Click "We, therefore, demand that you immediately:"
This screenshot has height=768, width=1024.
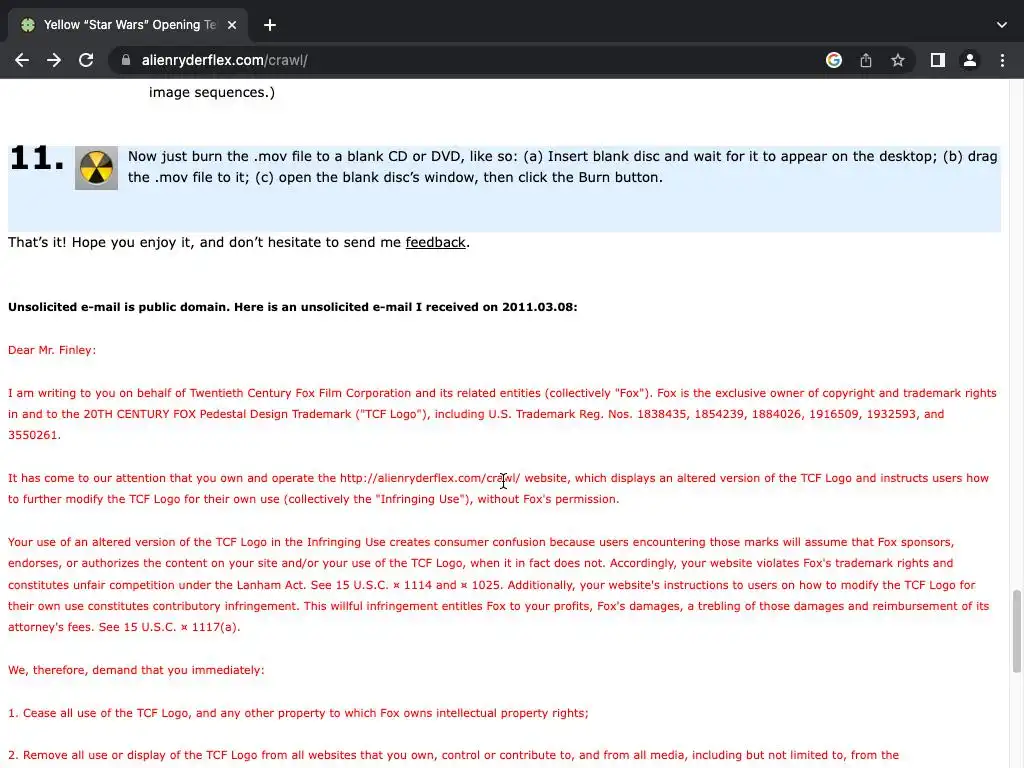pyautogui.click(x=136, y=670)
